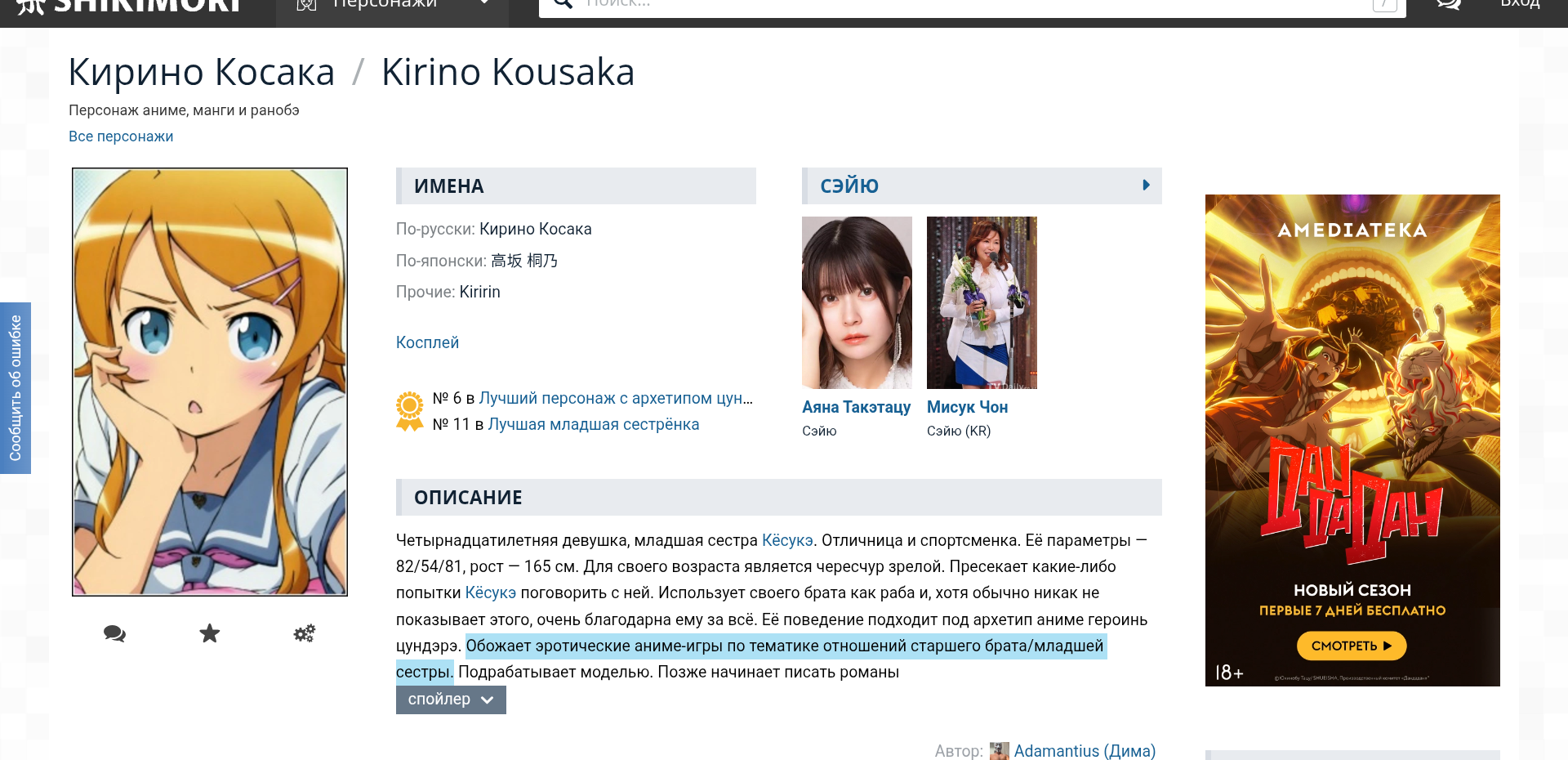Click the search magnifier icon
The width and height of the screenshot is (1568, 760).
pyautogui.click(x=563, y=5)
